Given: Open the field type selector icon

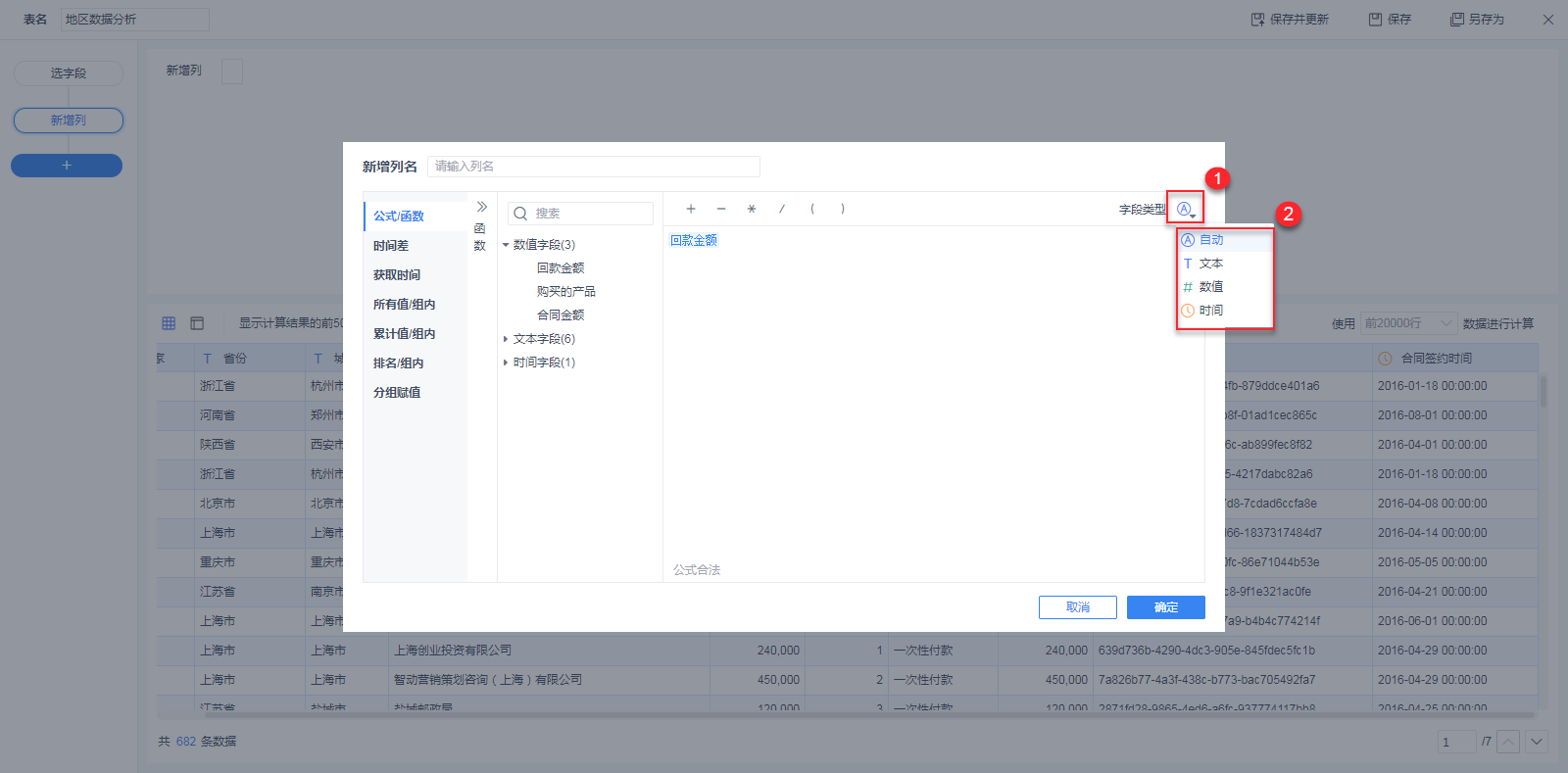Looking at the screenshot, I should pos(1186,209).
